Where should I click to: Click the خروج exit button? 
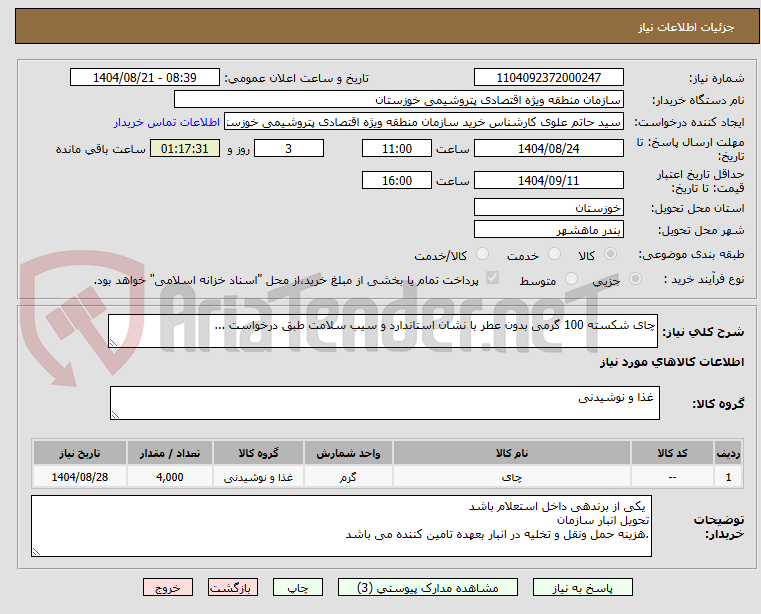point(168,587)
